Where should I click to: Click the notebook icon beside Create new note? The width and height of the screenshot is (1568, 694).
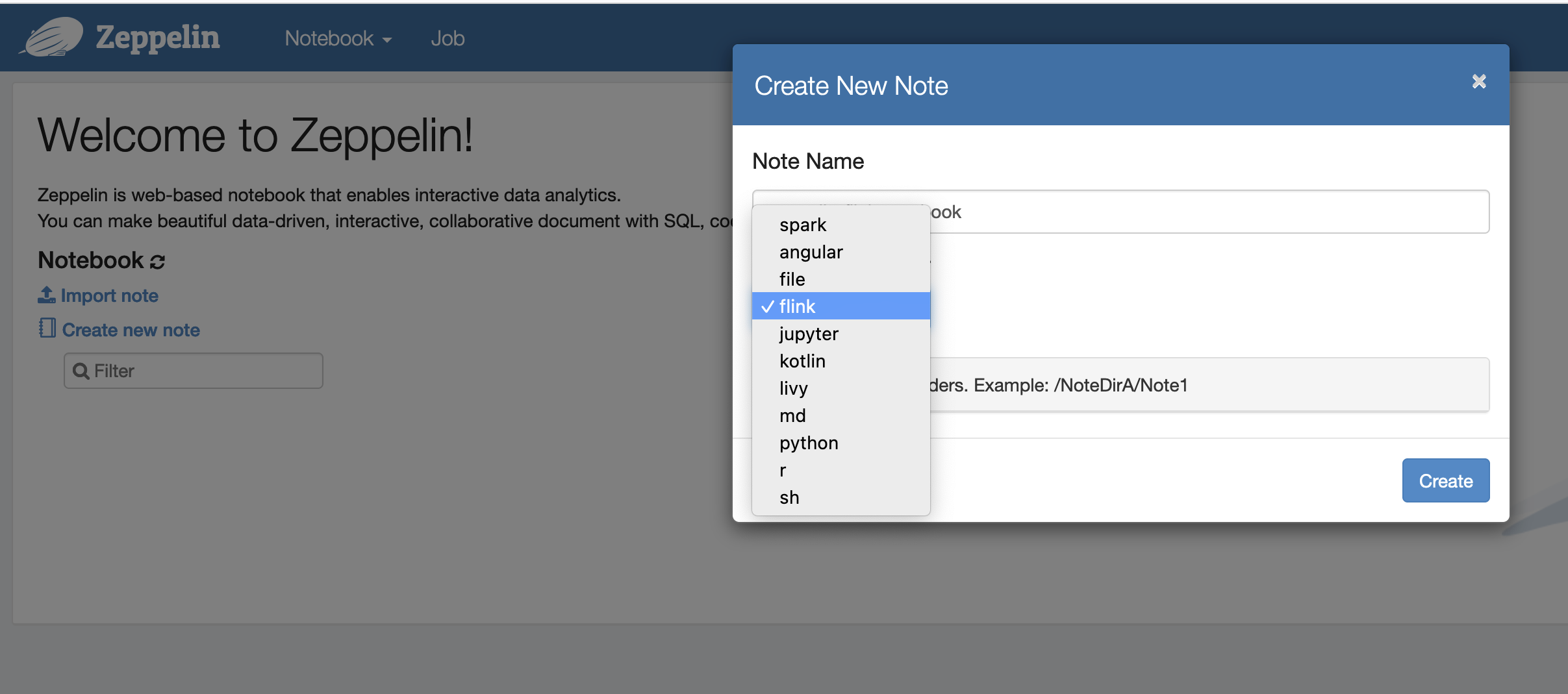46,328
